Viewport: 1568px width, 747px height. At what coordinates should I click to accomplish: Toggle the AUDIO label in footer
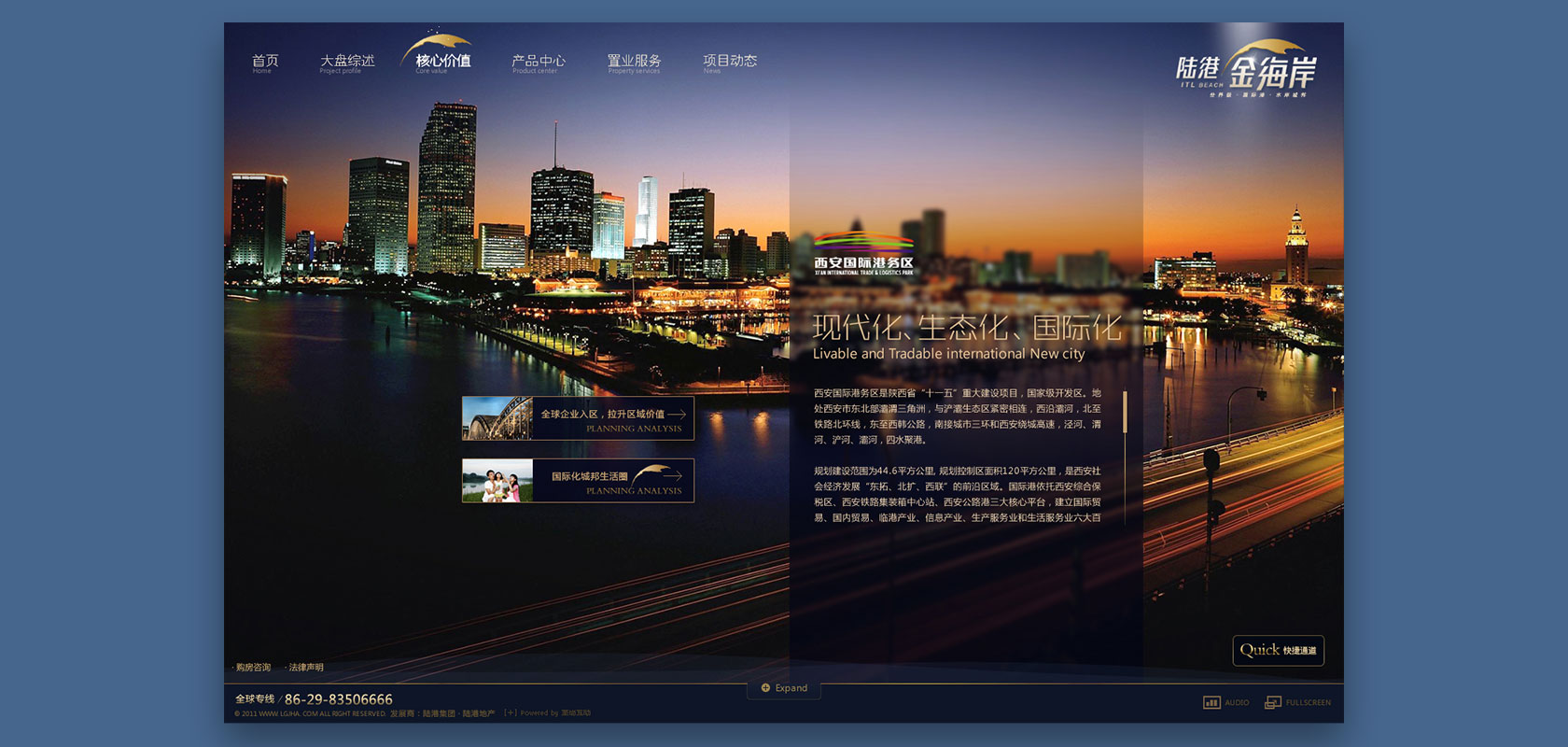click(1237, 702)
